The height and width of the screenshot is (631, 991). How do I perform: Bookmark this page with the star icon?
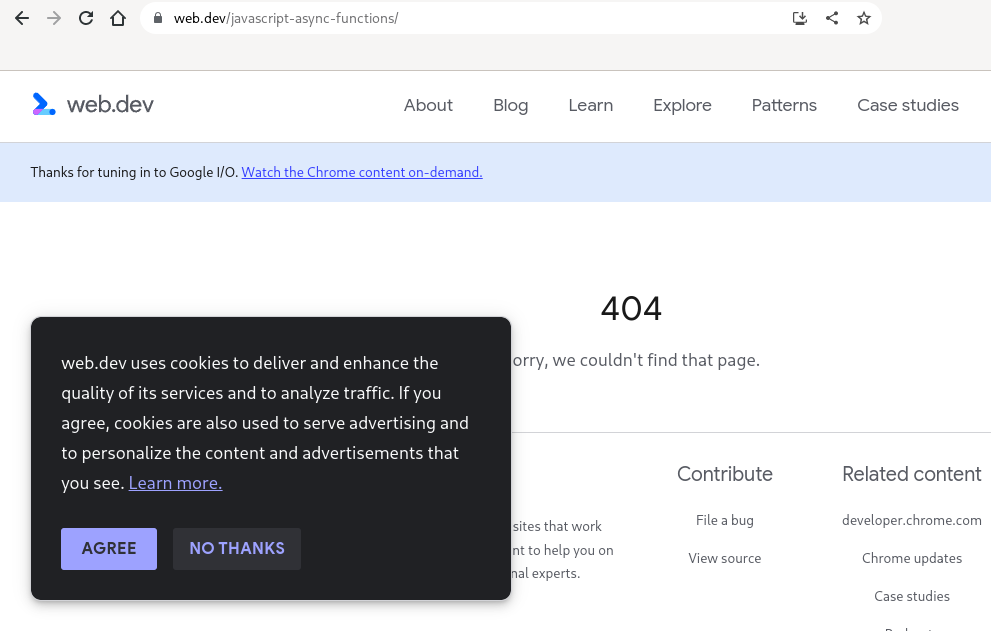tap(863, 17)
